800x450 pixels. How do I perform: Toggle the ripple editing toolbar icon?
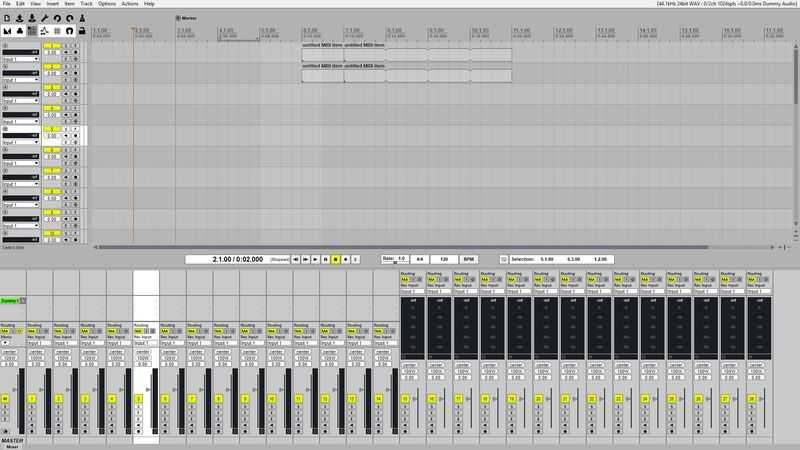(x=32, y=31)
